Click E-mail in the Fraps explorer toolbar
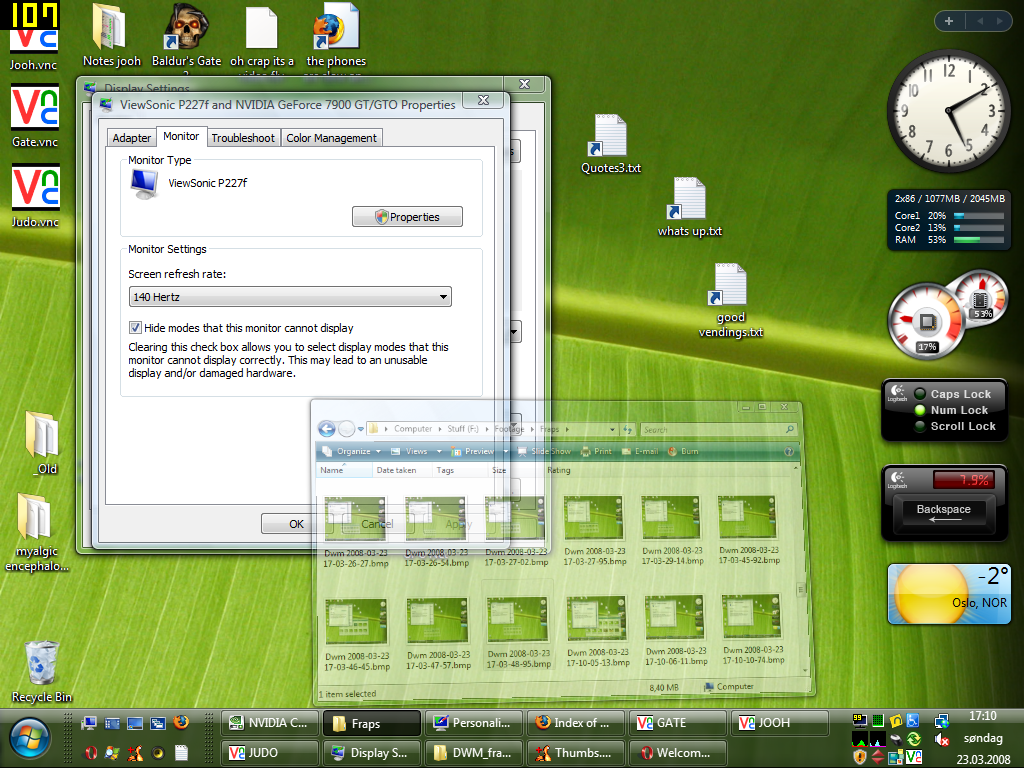Viewport: 1024px width, 768px height. coord(641,451)
